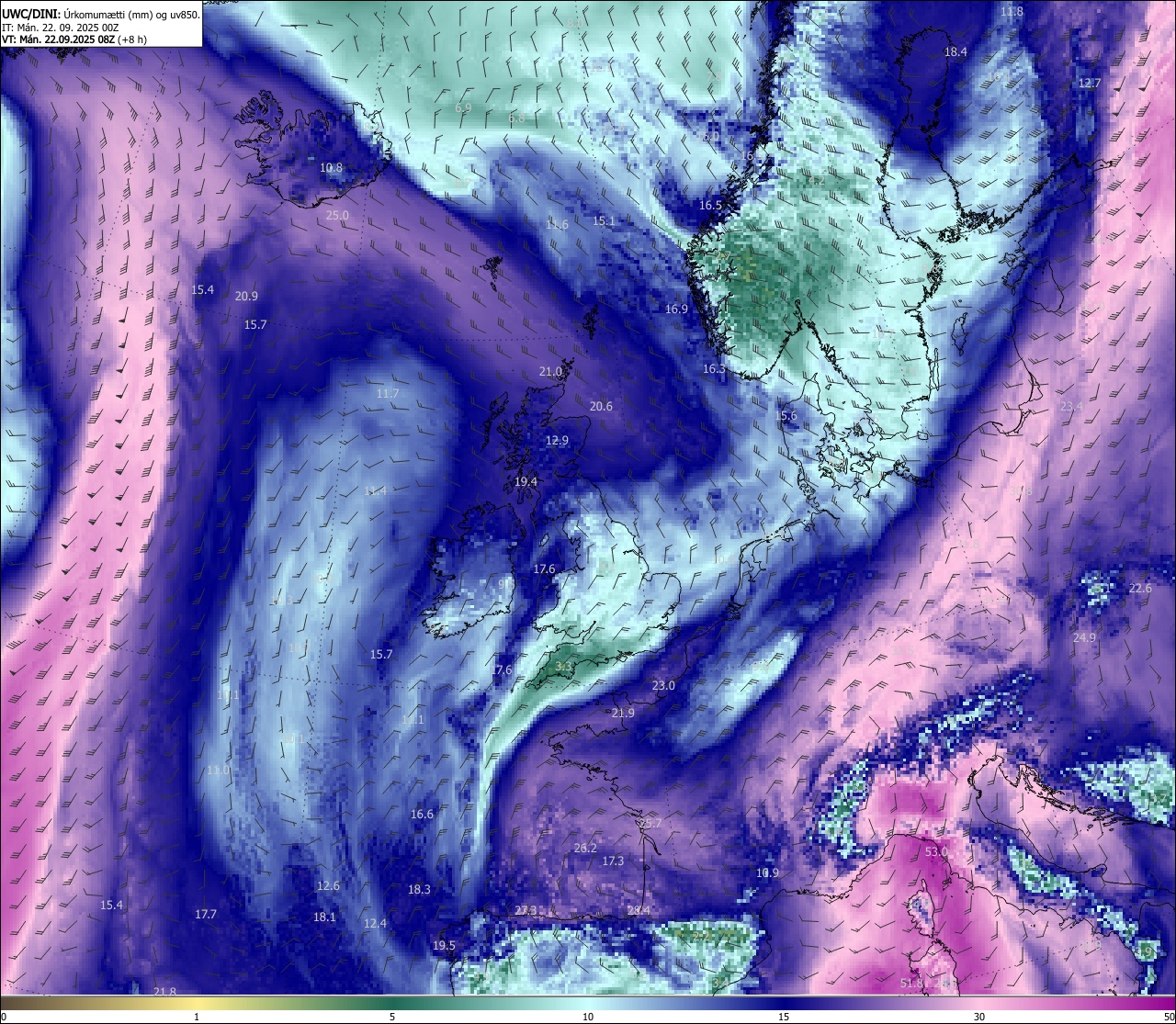Click the '30' tick on the color scale
1176x1024 pixels.
click(979, 1017)
